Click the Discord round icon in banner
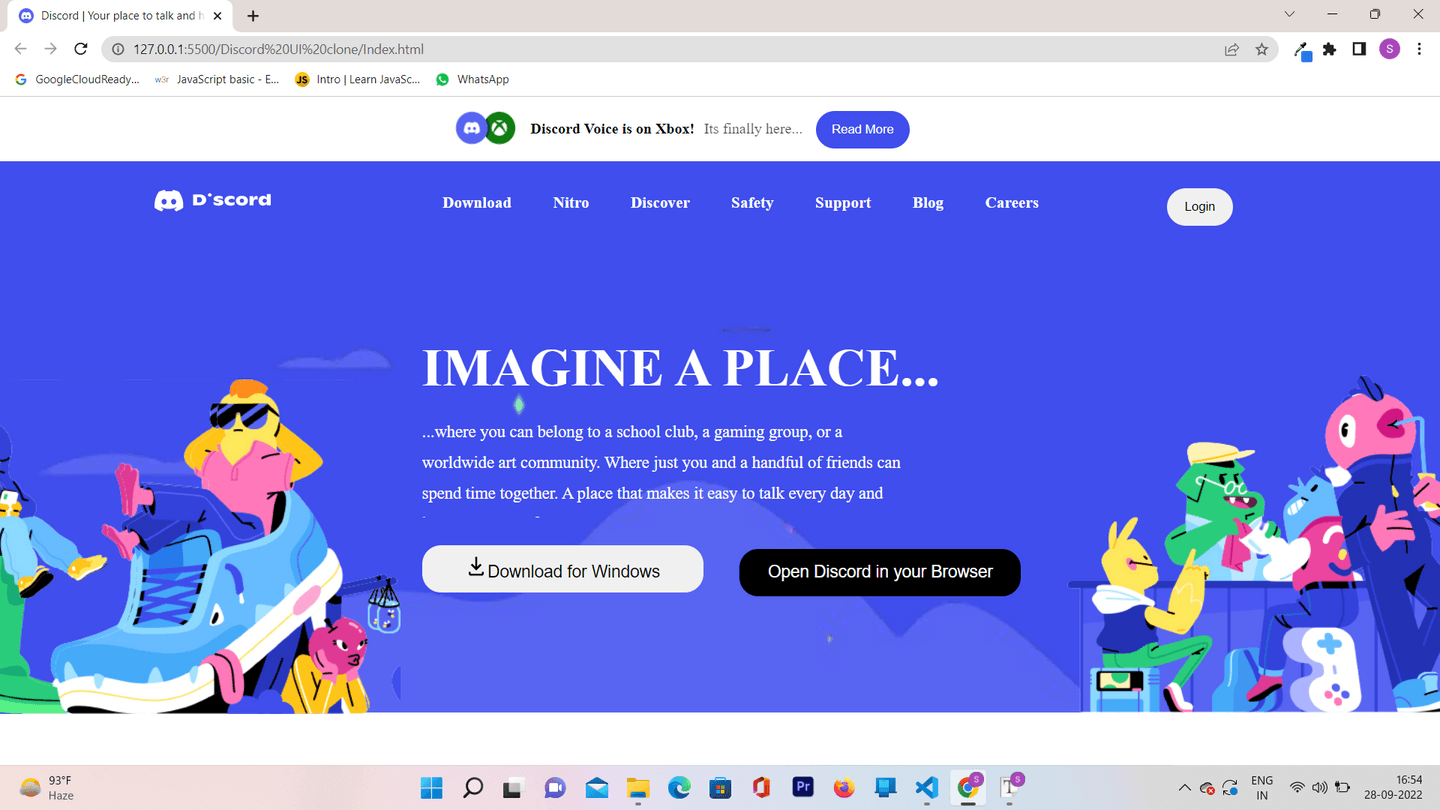This screenshot has height=810, width=1440. tap(472, 128)
